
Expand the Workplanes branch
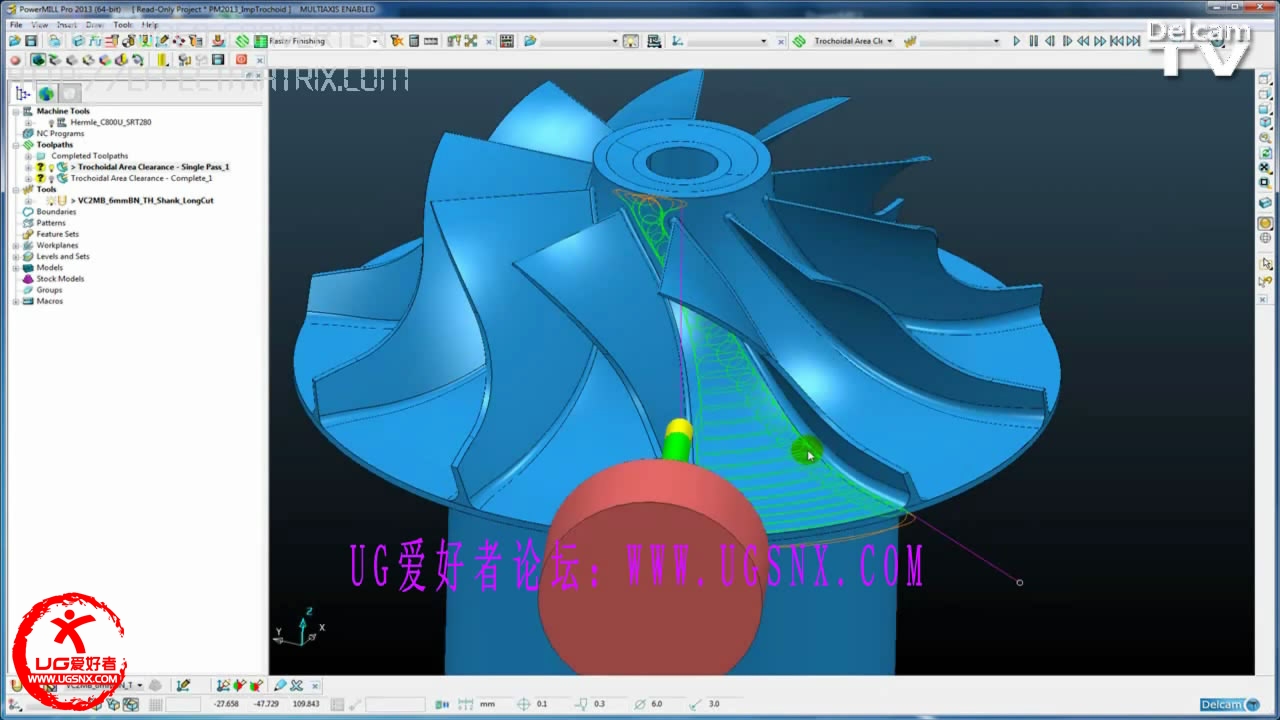[16, 245]
